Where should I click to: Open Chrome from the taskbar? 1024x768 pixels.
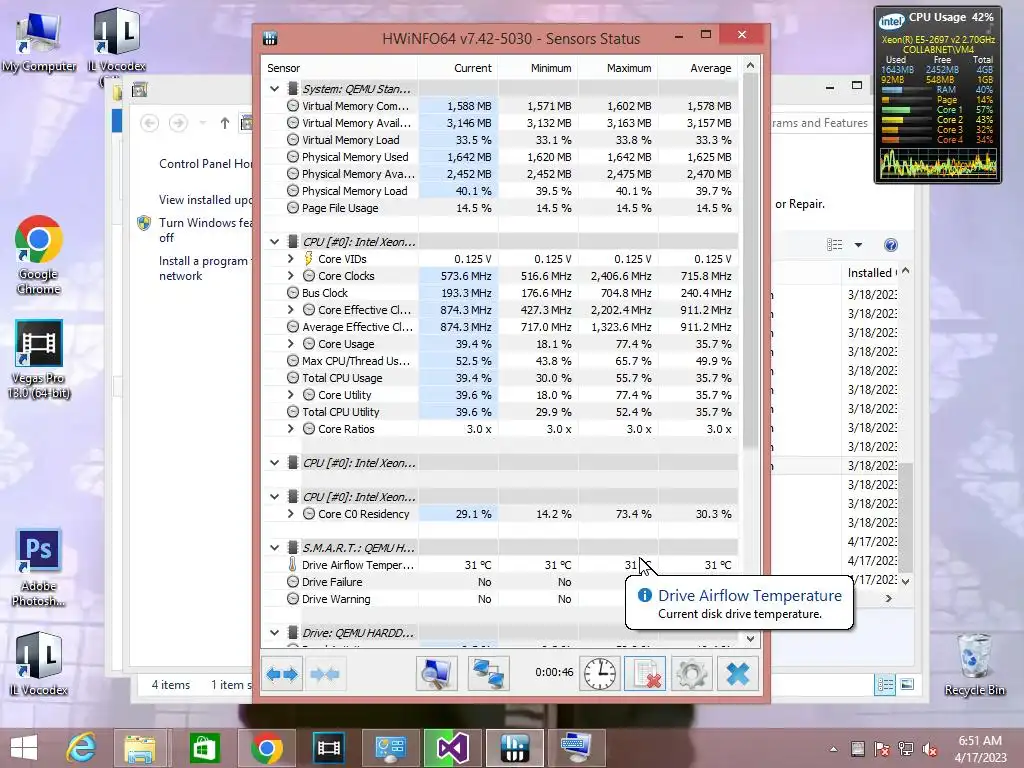pos(266,748)
